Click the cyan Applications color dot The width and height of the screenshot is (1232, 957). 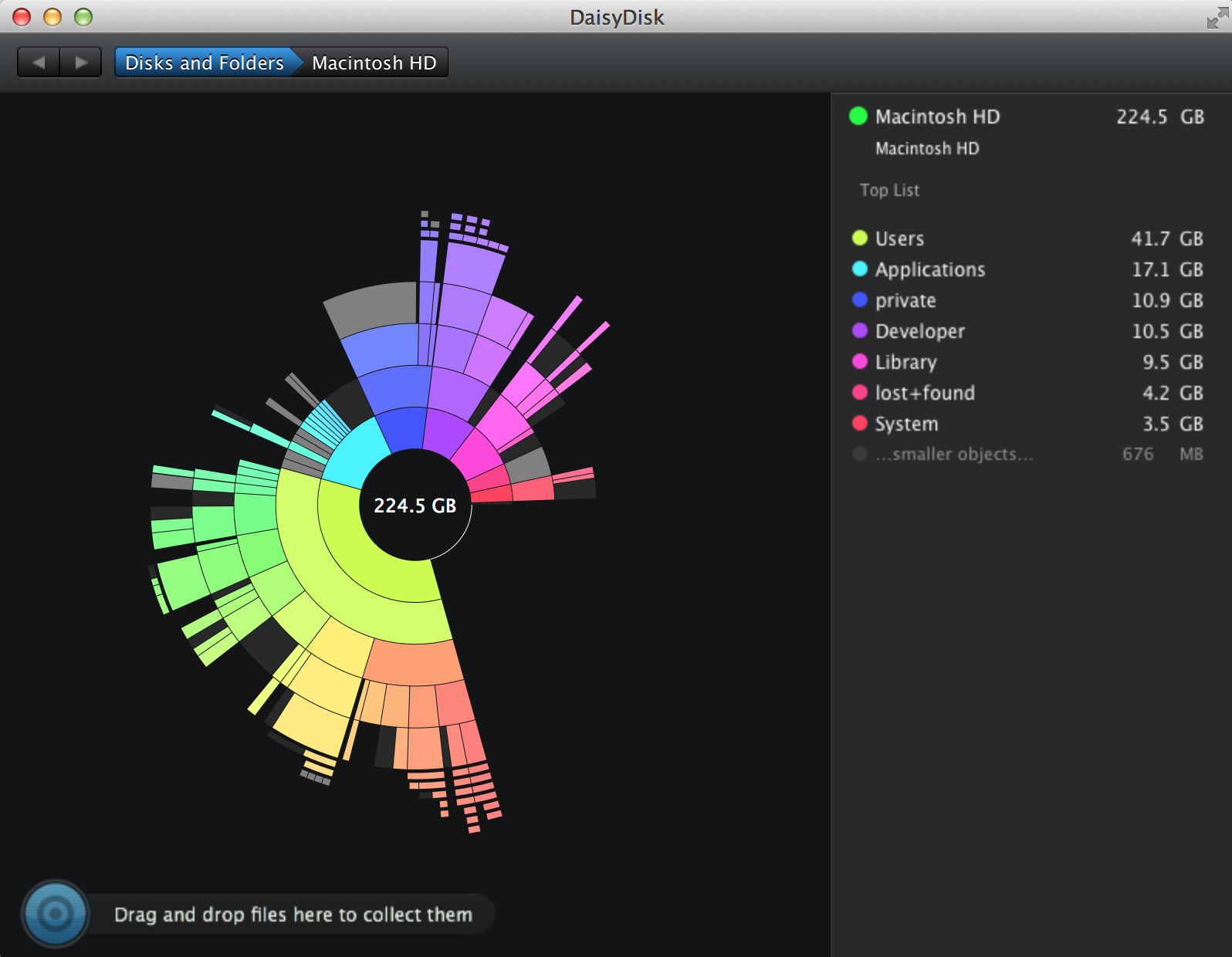coord(860,269)
